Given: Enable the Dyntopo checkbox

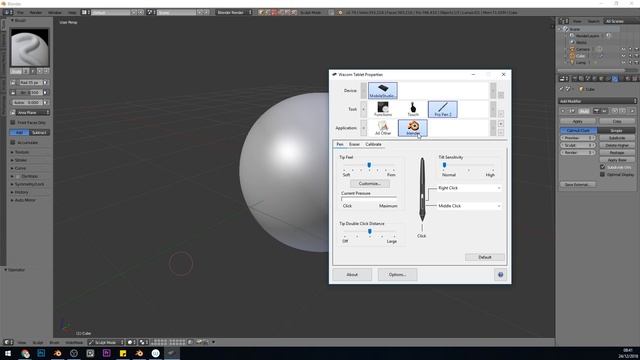Looking at the screenshot, I should click(x=18, y=176).
